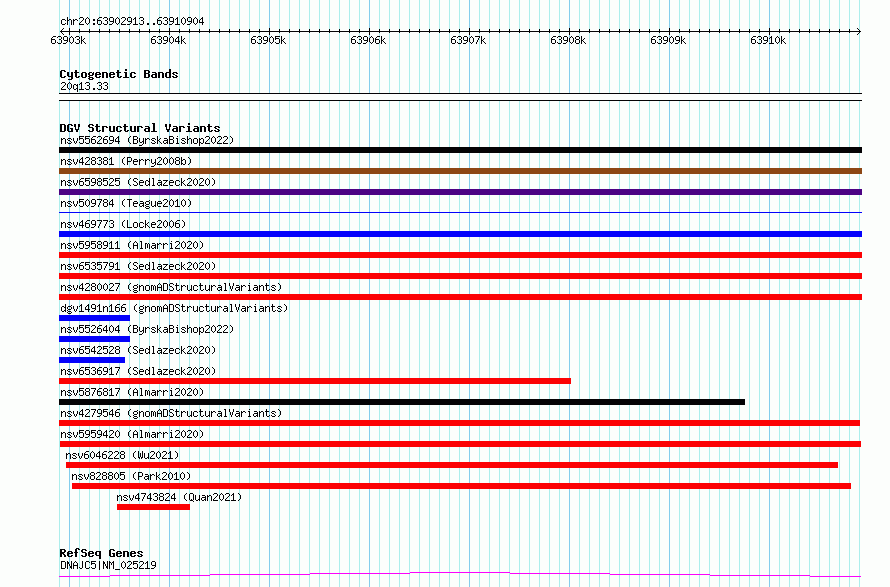Click the 63905k ruler position
This screenshot has width=890, height=587.
pos(268,40)
